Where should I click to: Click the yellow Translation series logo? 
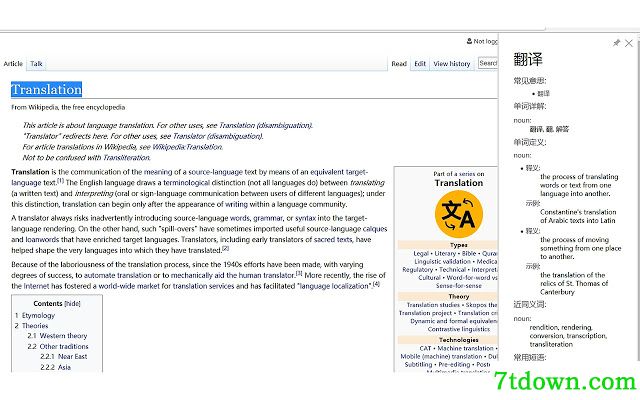(459, 214)
